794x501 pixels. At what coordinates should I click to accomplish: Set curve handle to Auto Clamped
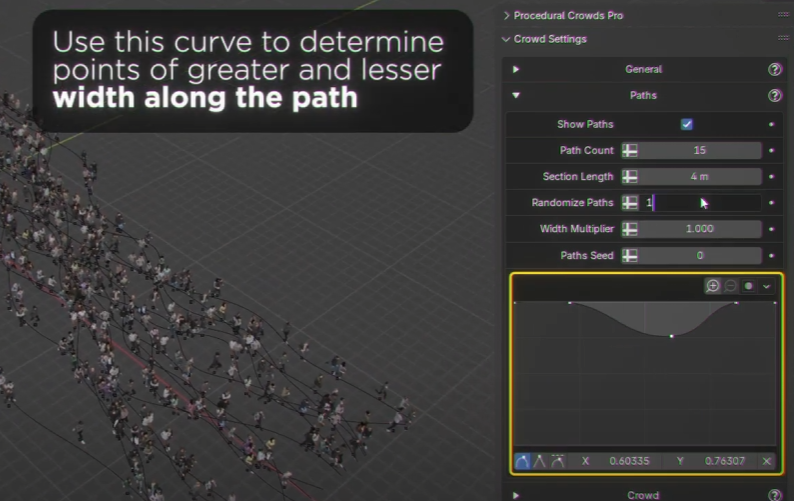[557, 461]
